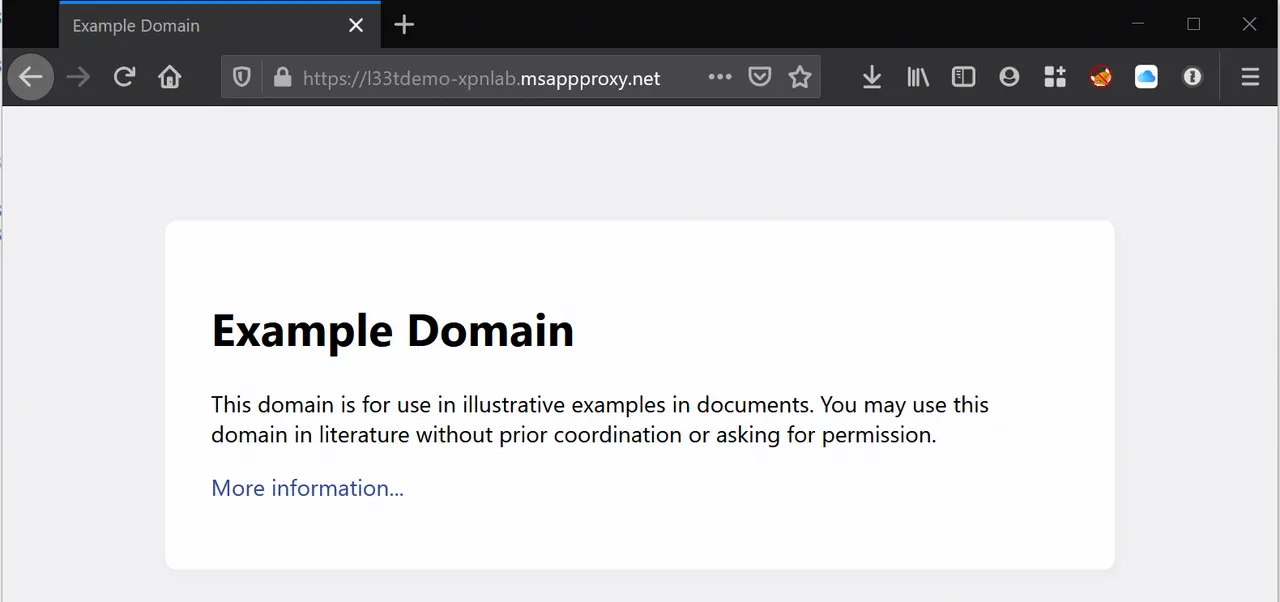1280x602 pixels.
Task: Show library history and bookmarks
Action: tap(918, 77)
